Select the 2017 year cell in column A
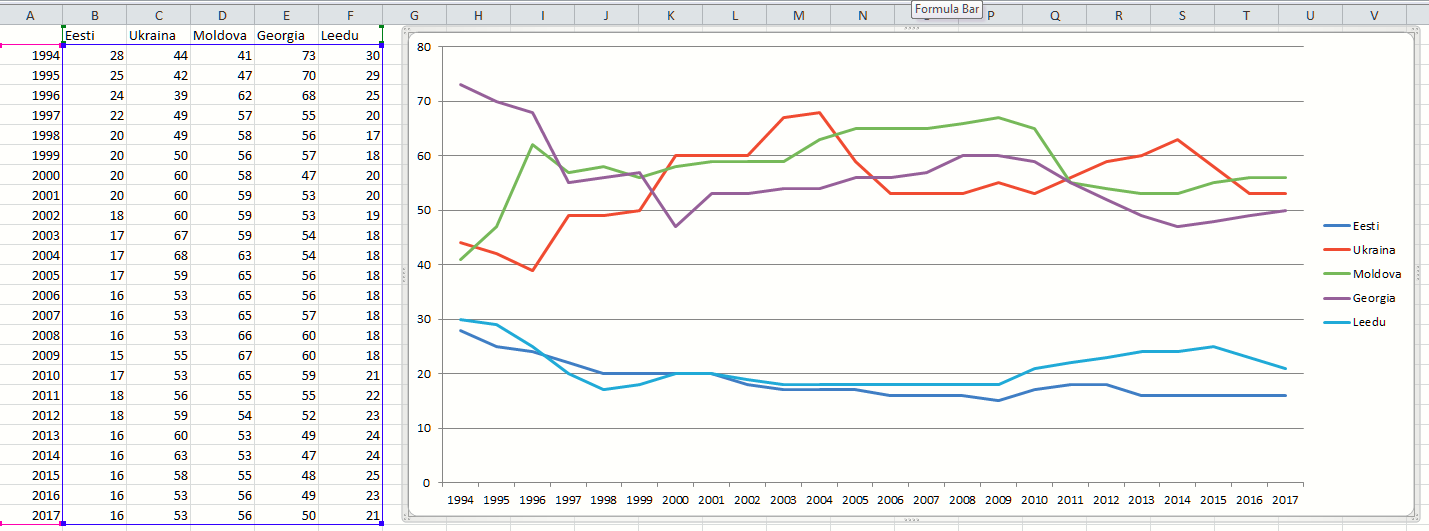 (x=32, y=514)
